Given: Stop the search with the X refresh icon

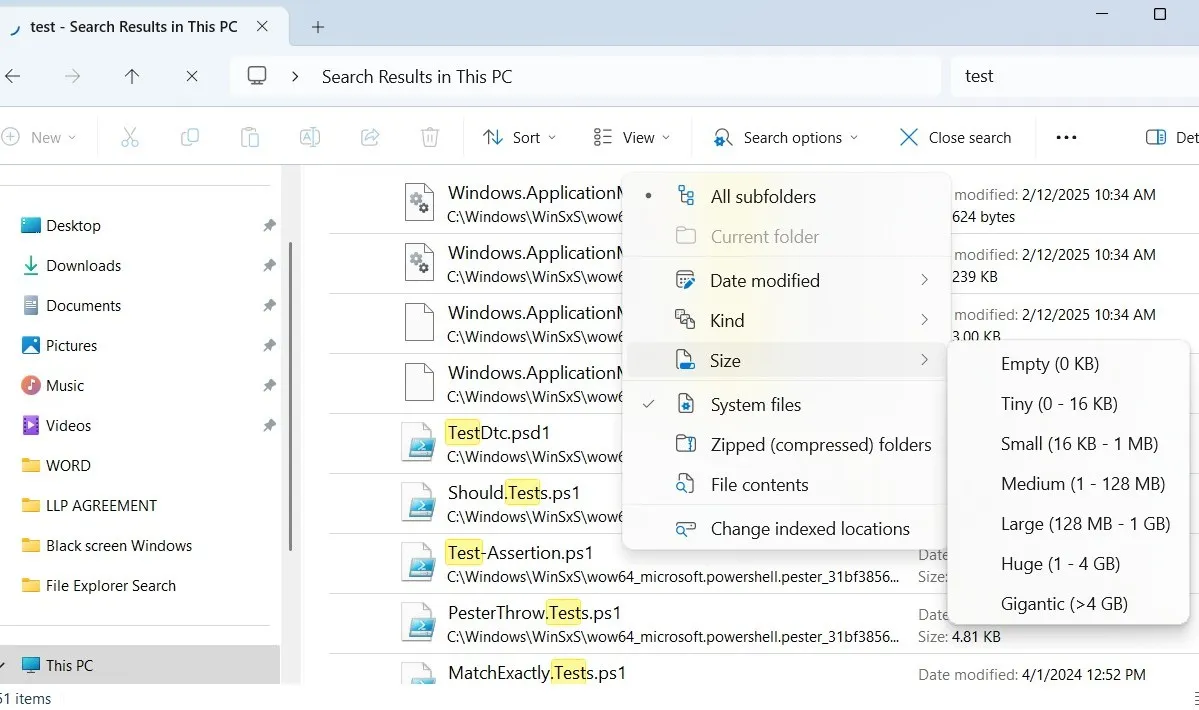Looking at the screenshot, I should 191,76.
